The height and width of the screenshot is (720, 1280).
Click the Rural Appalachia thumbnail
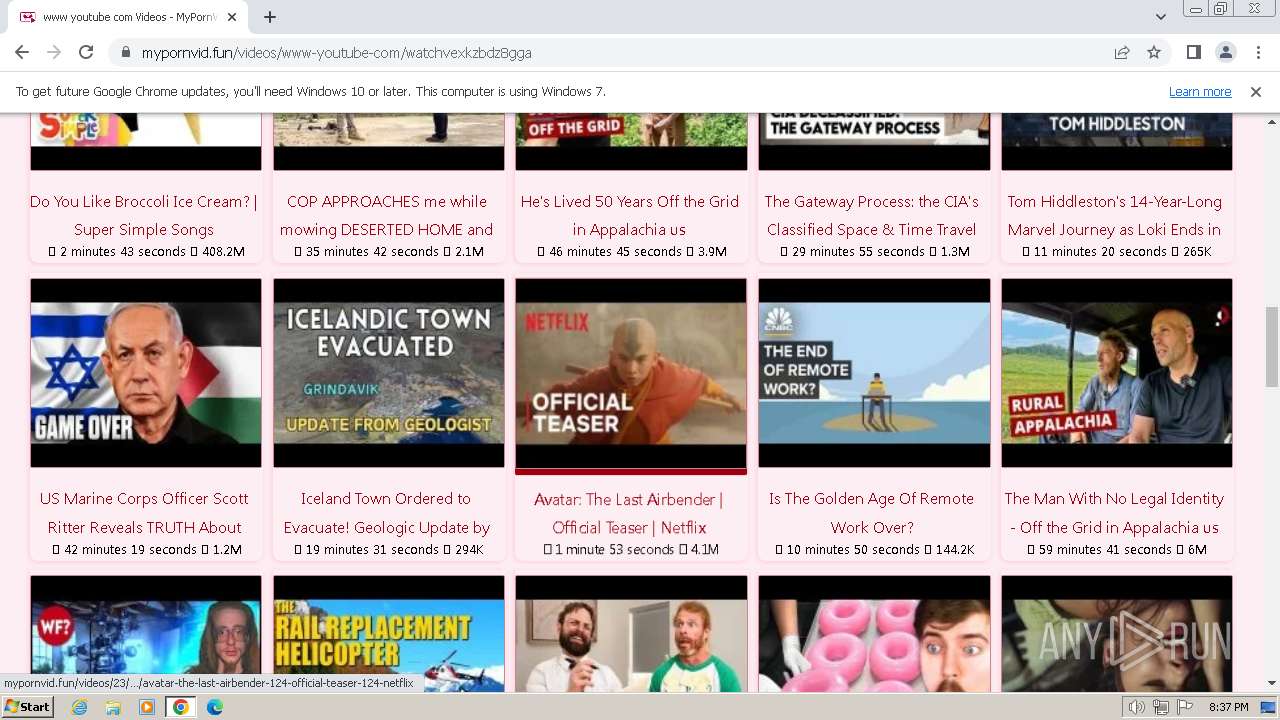tap(1117, 373)
